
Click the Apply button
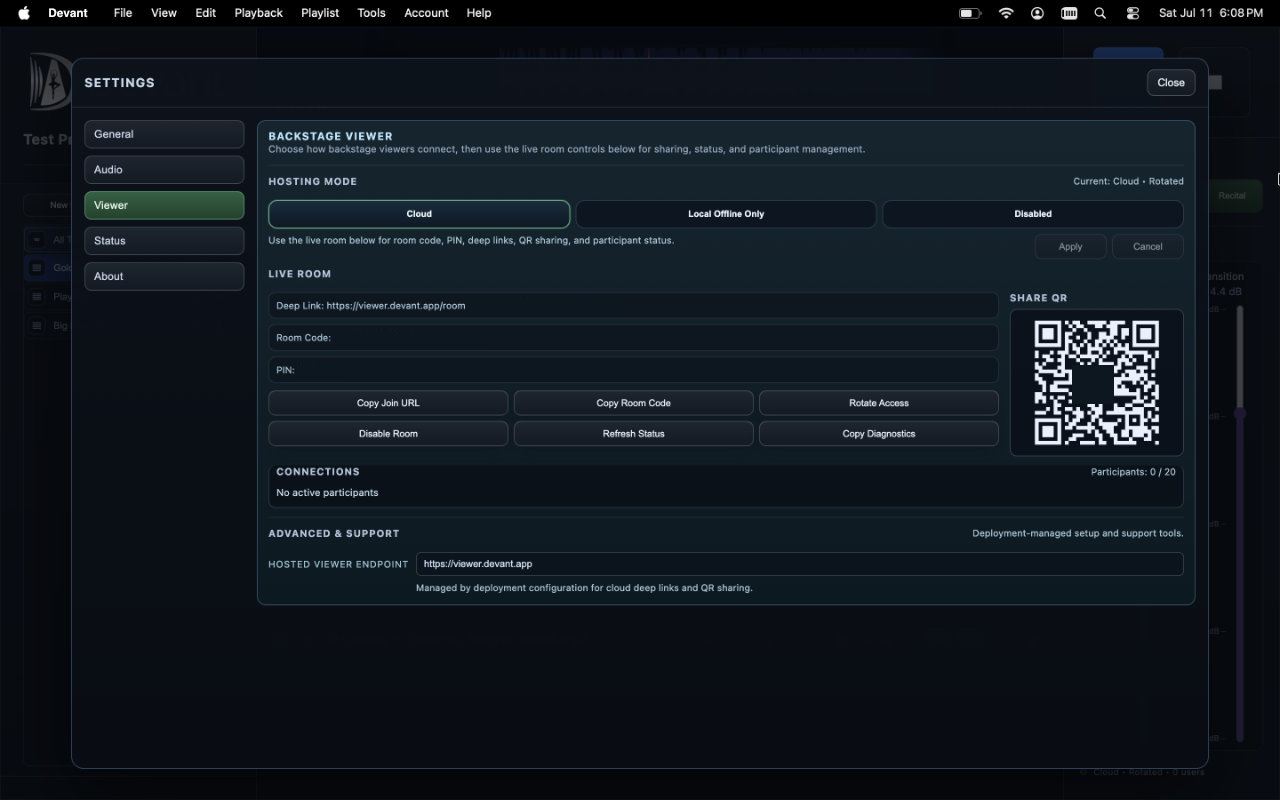click(x=1070, y=247)
